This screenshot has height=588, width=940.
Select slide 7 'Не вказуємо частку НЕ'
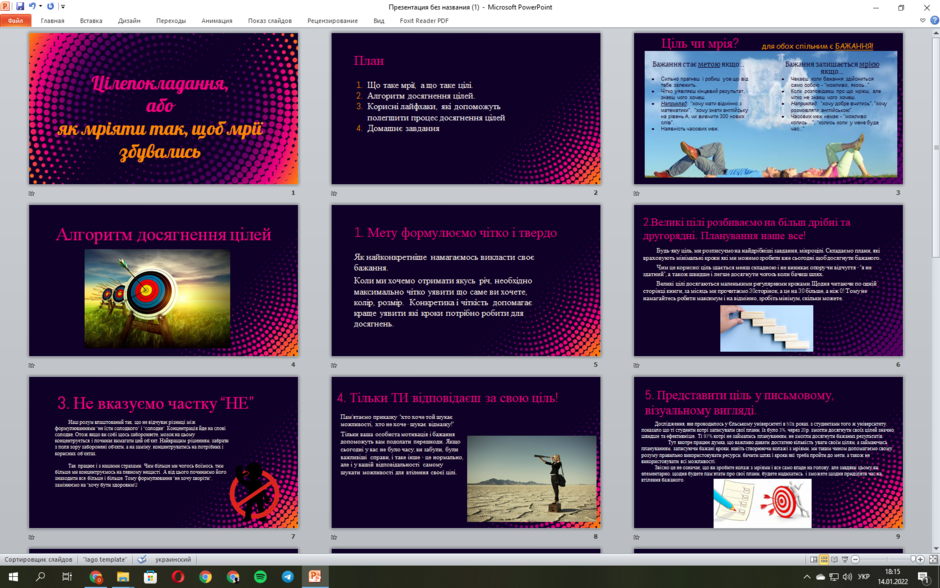tap(163, 453)
